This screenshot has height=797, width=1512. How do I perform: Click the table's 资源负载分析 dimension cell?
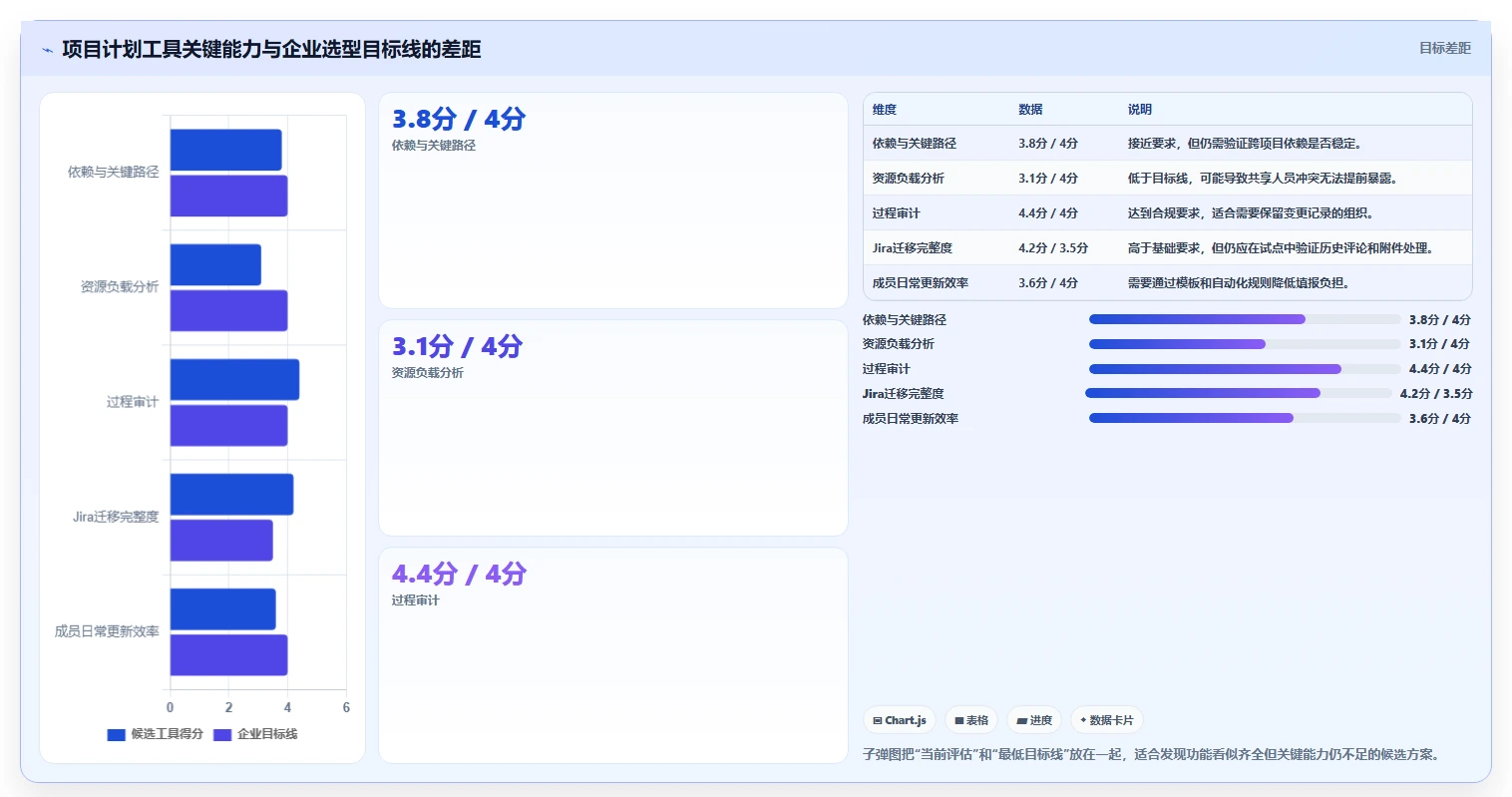coord(909,179)
